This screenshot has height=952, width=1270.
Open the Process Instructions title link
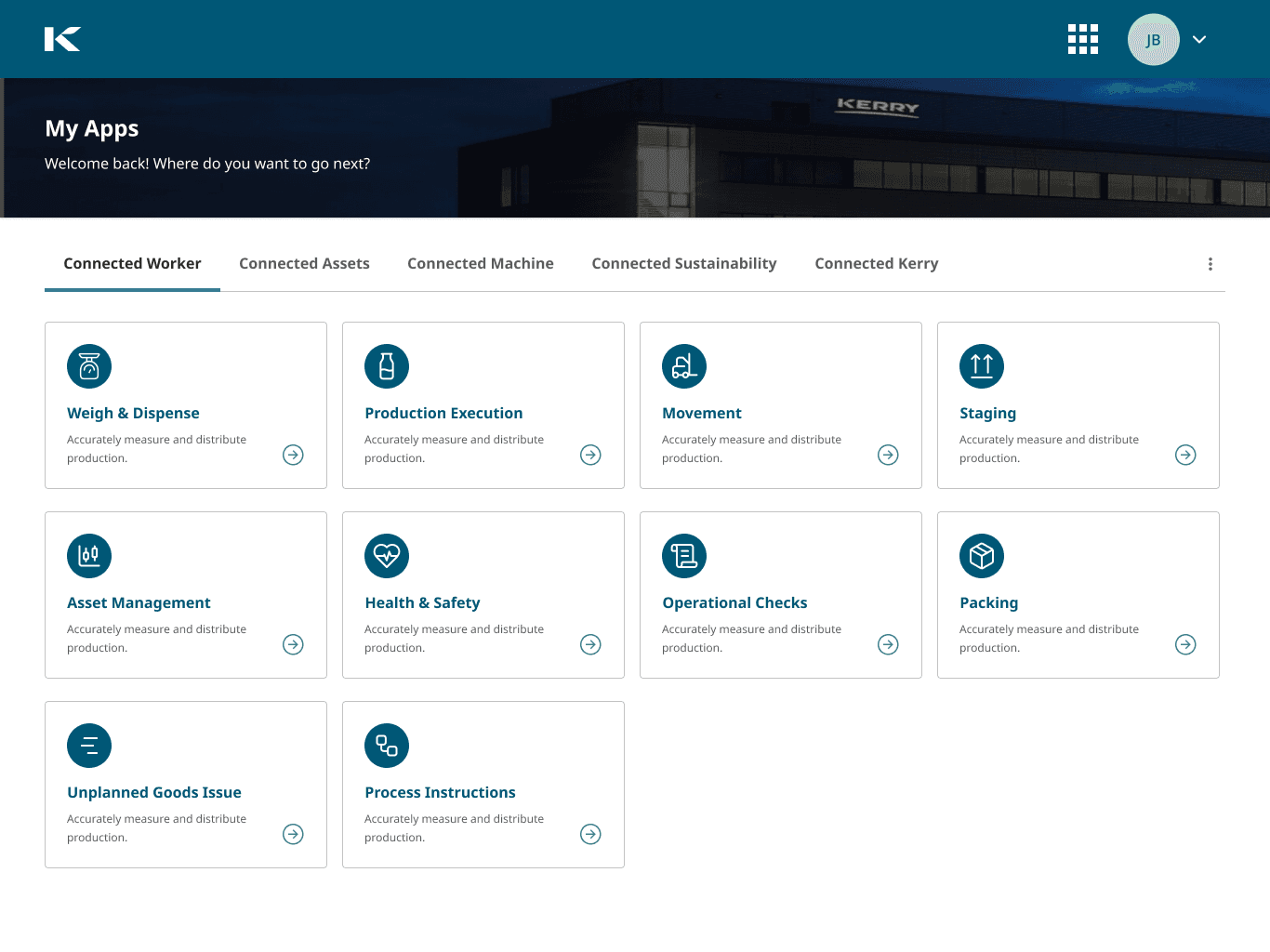coord(440,793)
